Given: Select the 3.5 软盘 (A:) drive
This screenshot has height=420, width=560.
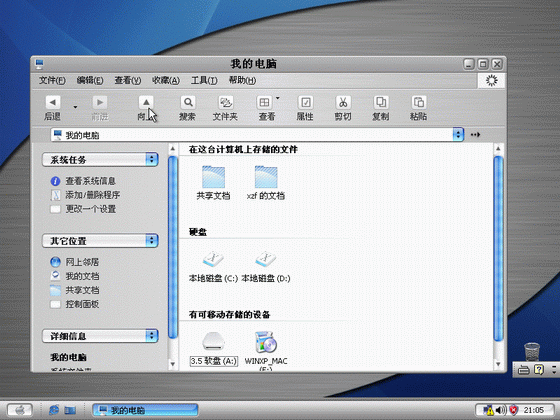Looking at the screenshot, I should pos(213,342).
